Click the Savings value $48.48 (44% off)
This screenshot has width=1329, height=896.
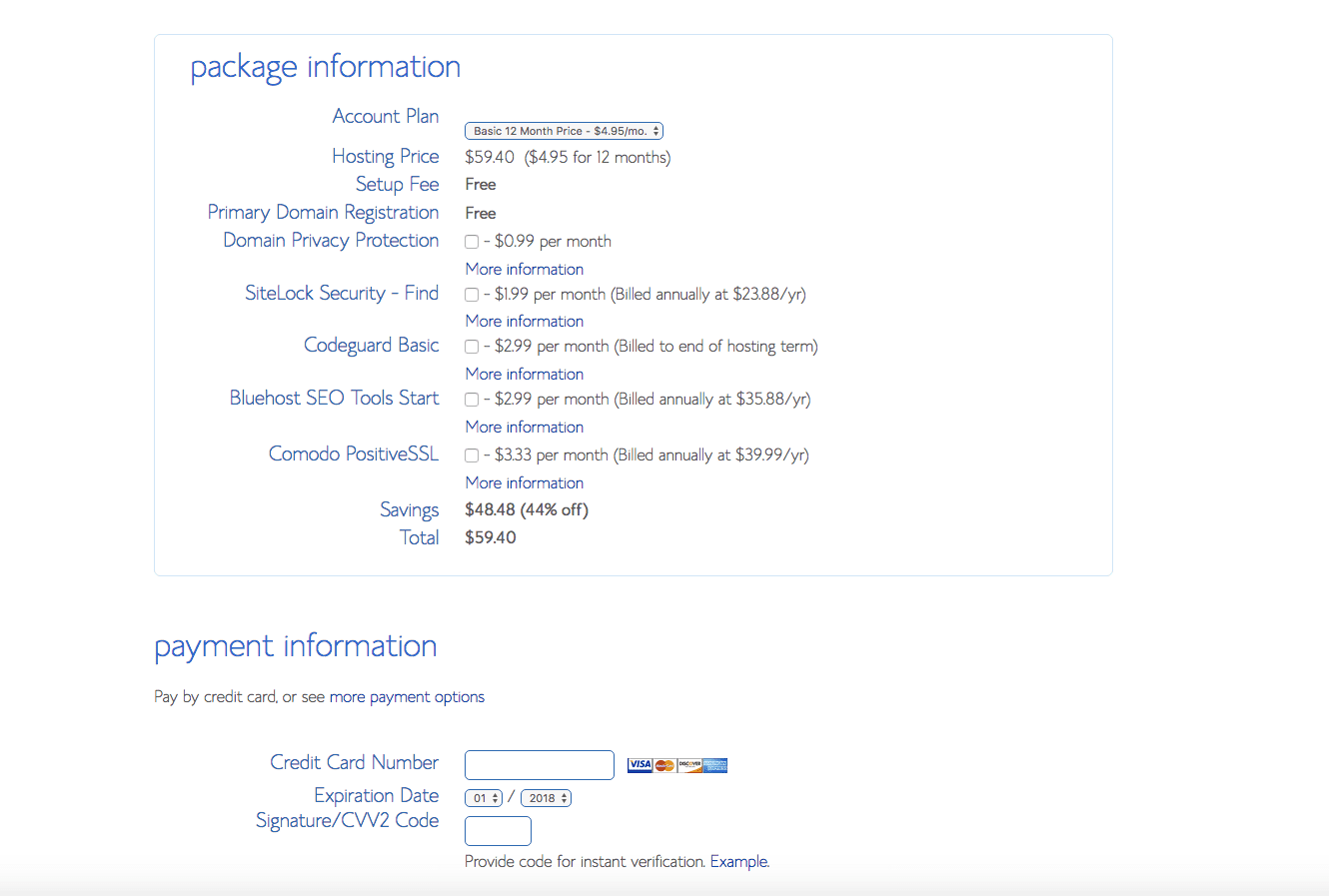(527, 509)
